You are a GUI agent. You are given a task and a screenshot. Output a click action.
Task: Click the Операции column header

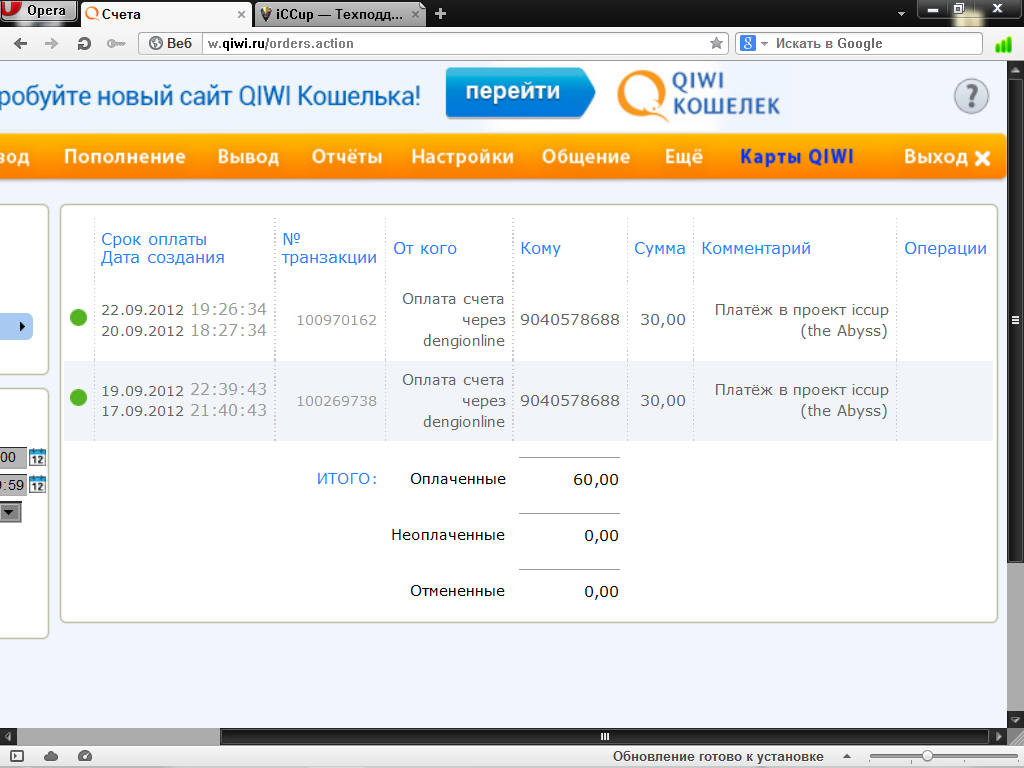(945, 248)
